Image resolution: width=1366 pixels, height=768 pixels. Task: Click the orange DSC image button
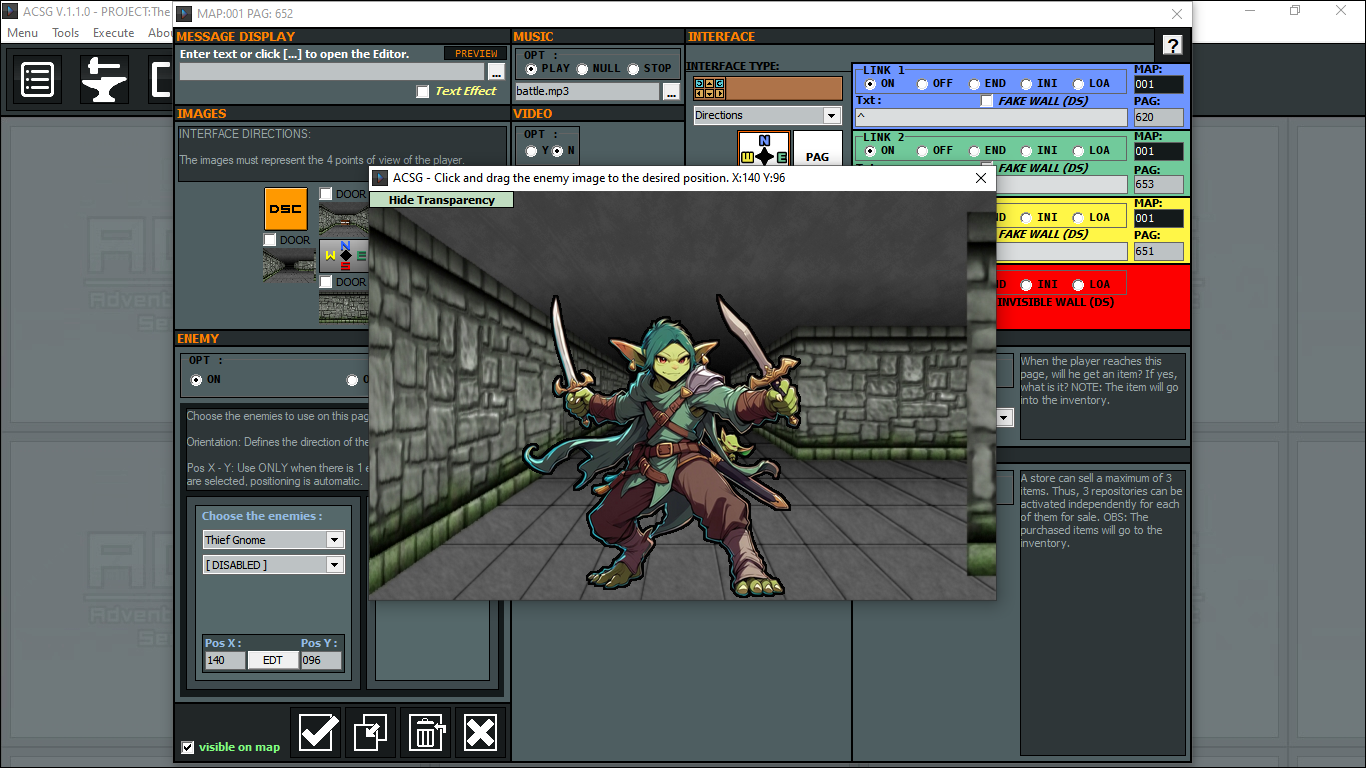(x=285, y=209)
